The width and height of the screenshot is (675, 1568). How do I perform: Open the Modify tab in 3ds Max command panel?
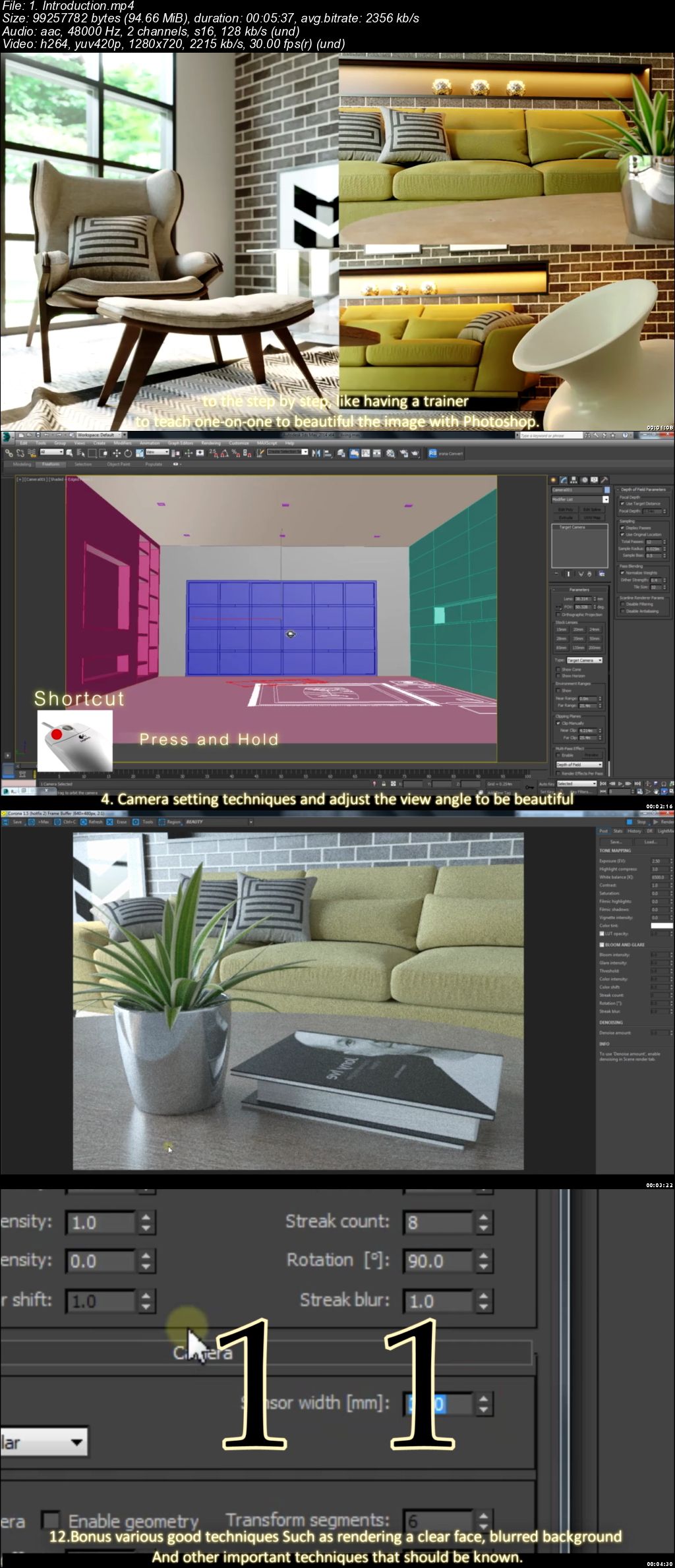[563, 480]
